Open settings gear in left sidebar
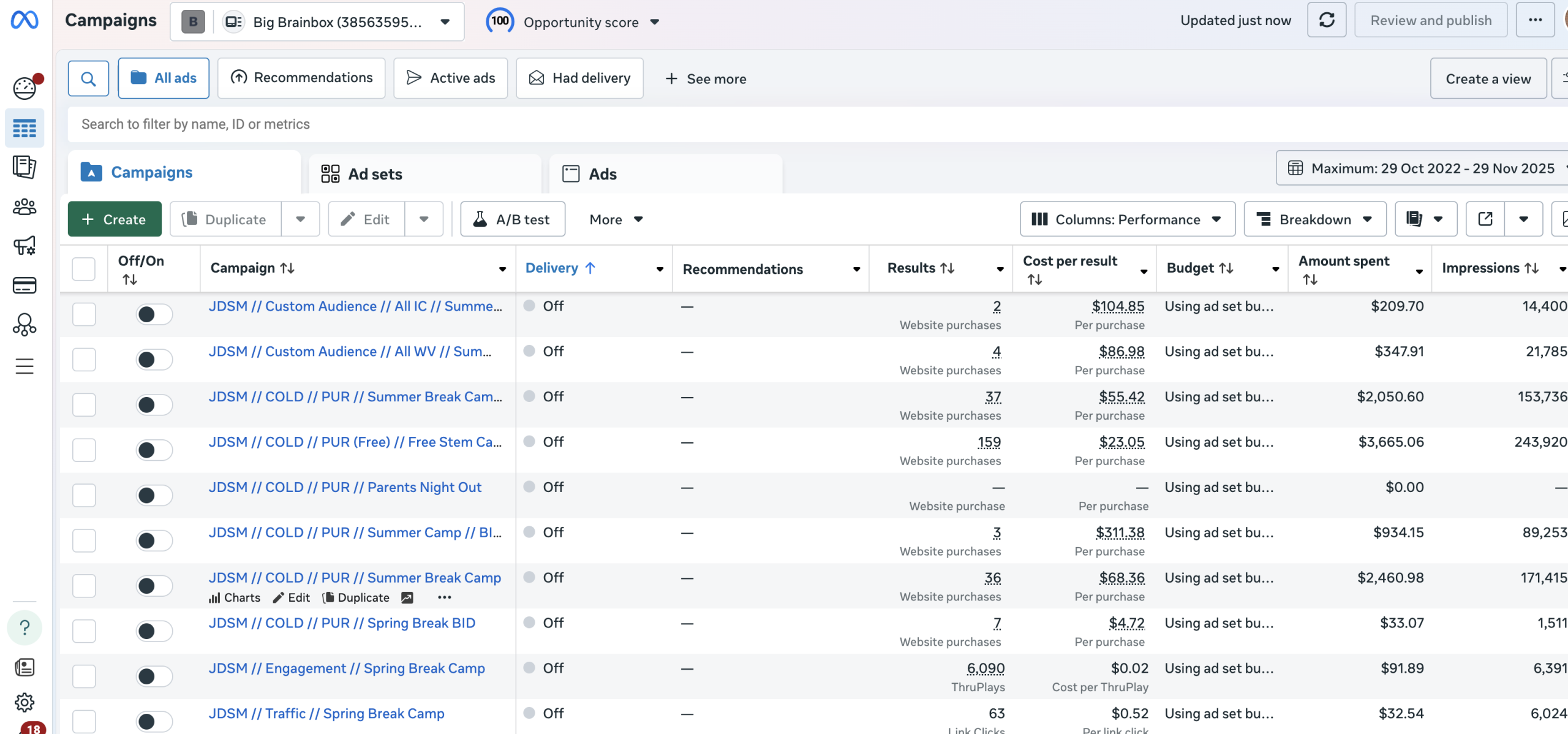The width and height of the screenshot is (1568, 734). (x=24, y=702)
